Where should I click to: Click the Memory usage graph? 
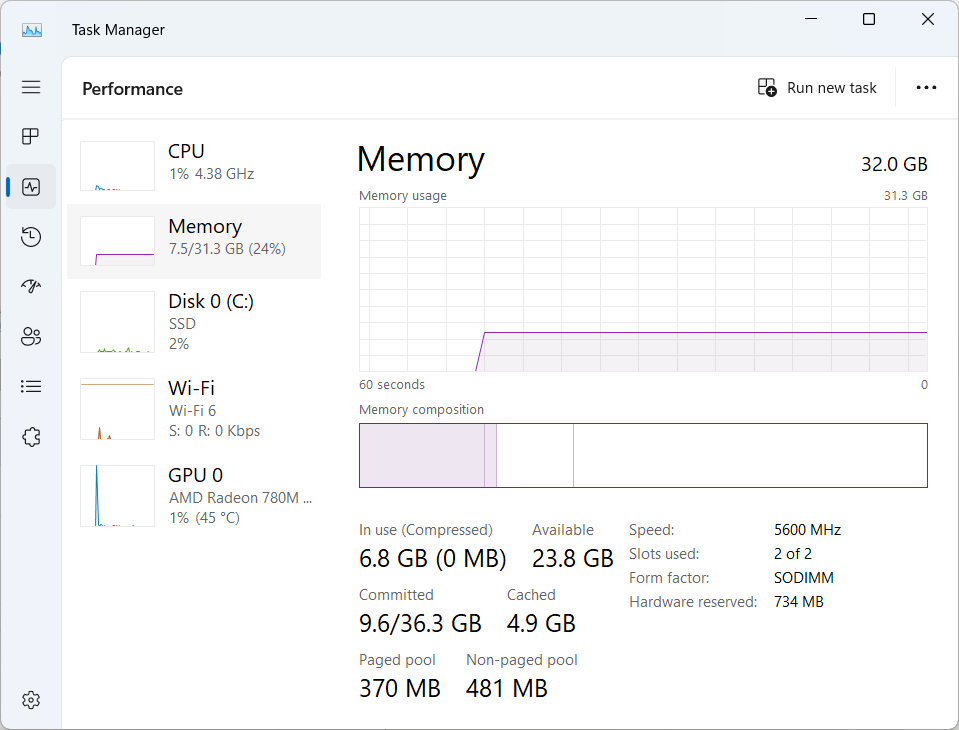pyautogui.click(x=643, y=290)
